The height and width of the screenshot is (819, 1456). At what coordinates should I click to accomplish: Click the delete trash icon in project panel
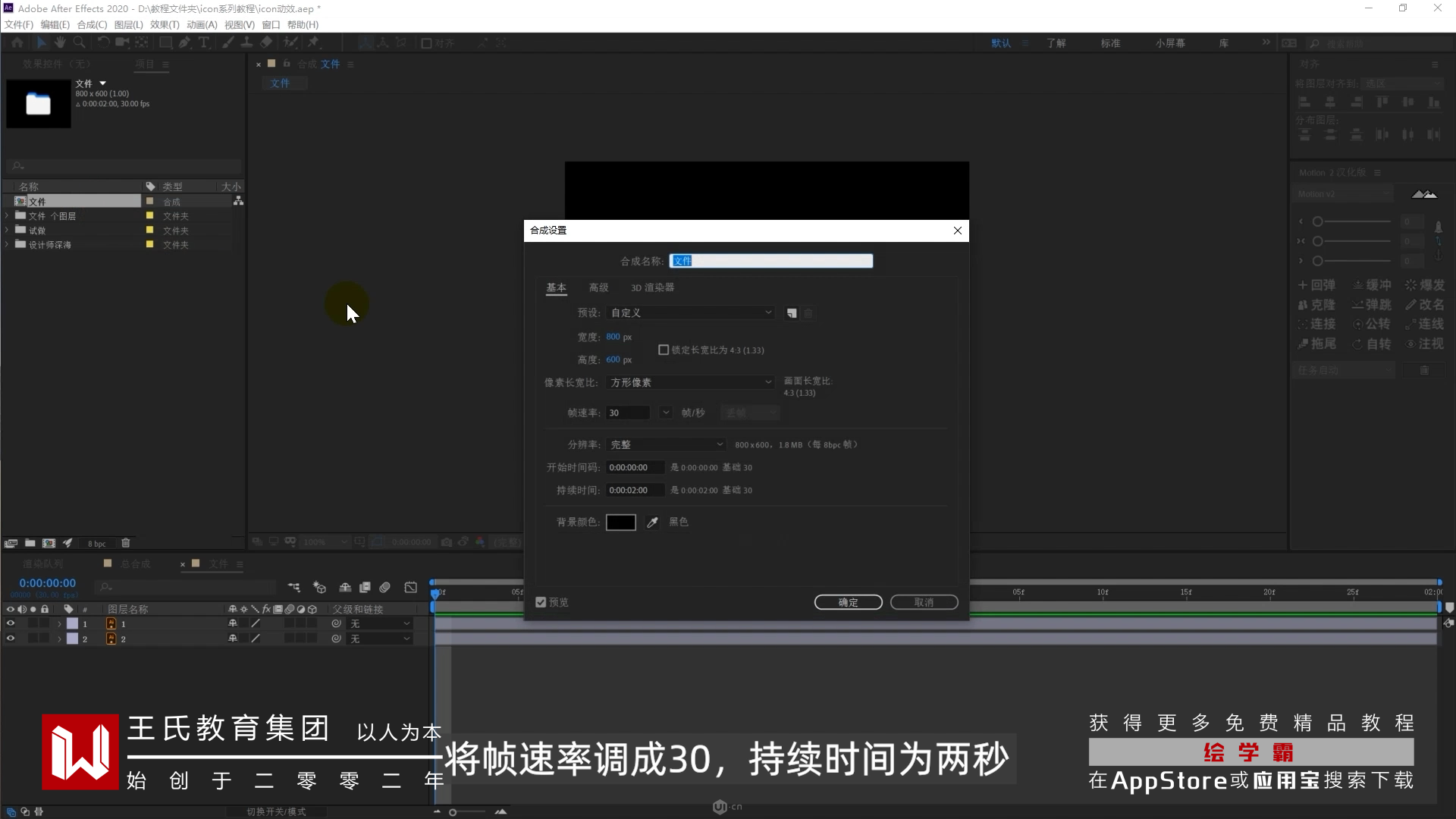click(x=126, y=543)
